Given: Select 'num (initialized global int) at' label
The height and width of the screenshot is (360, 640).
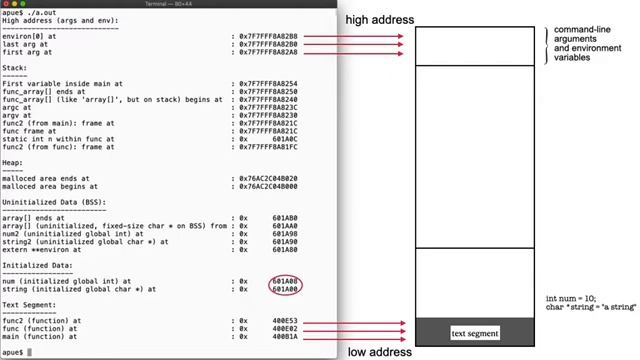Looking at the screenshot, I should (67, 281).
